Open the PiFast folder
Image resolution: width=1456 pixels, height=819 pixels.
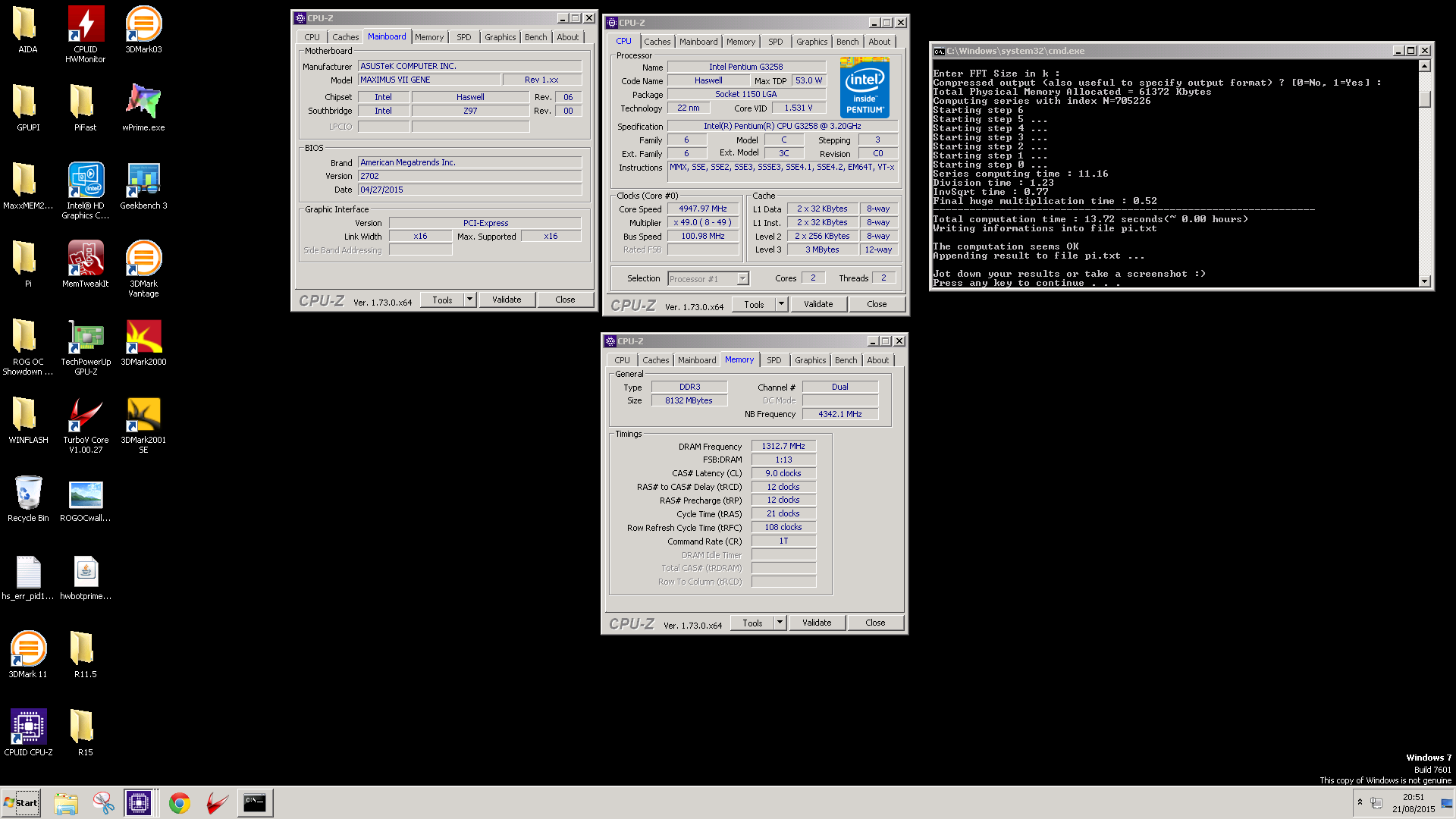coord(85,108)
